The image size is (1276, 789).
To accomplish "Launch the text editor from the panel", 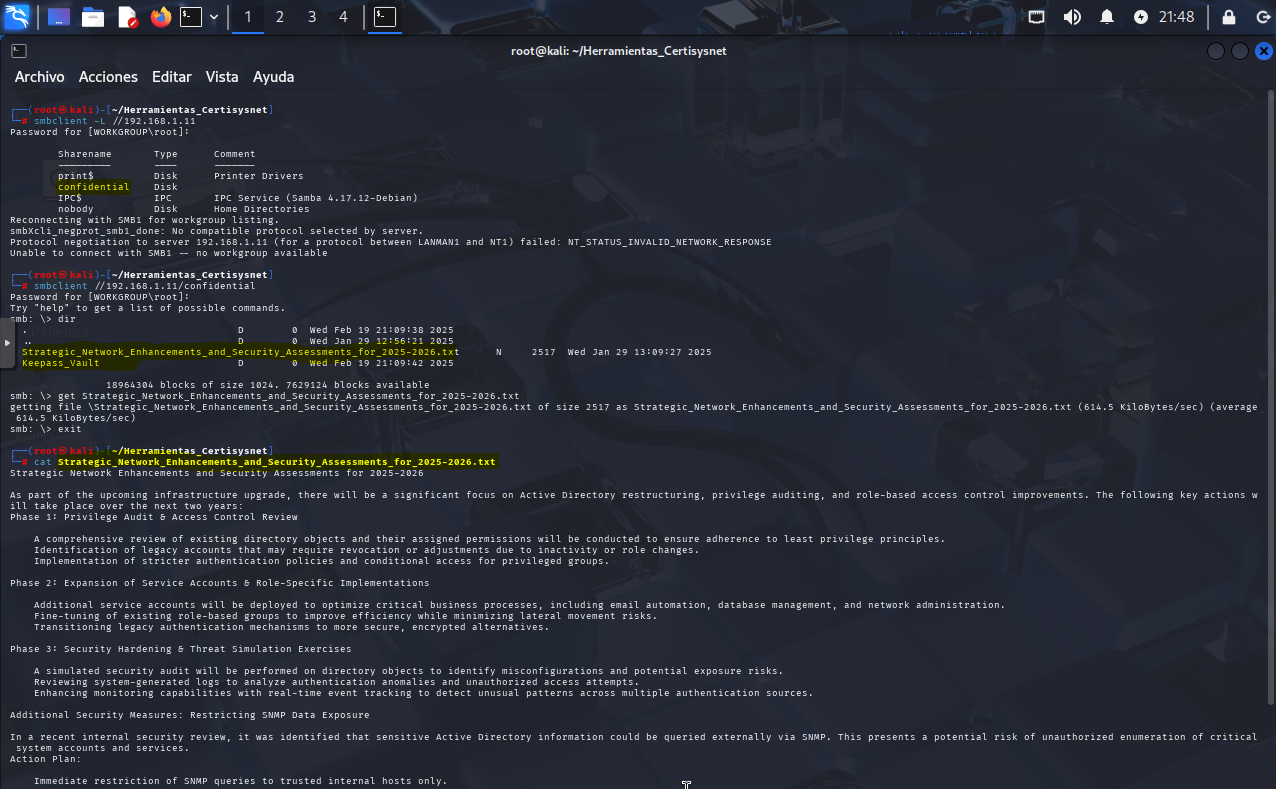I will pos(127,17).
